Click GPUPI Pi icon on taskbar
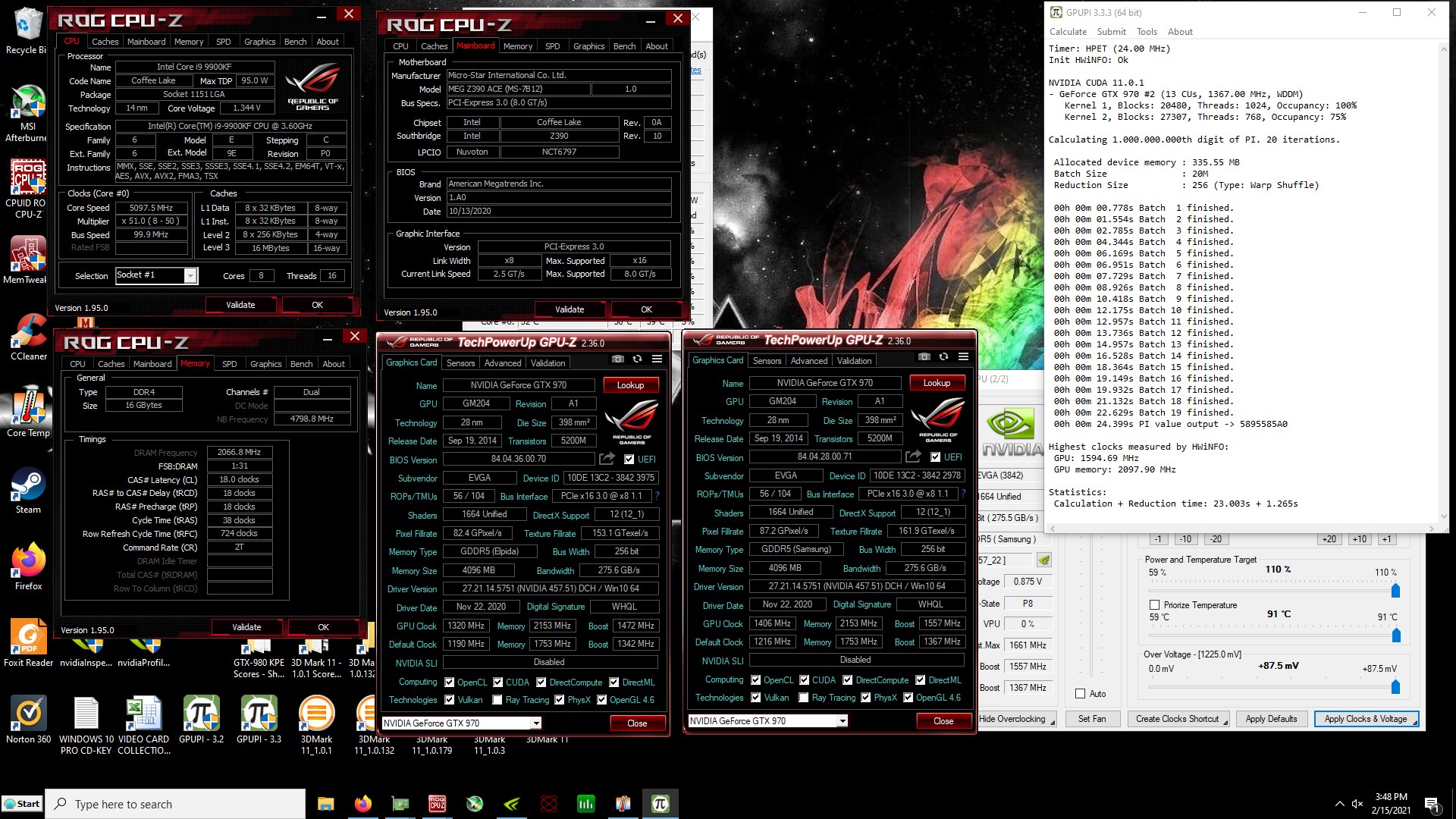Screen dimensions: 1456x819 pos(661,804)
